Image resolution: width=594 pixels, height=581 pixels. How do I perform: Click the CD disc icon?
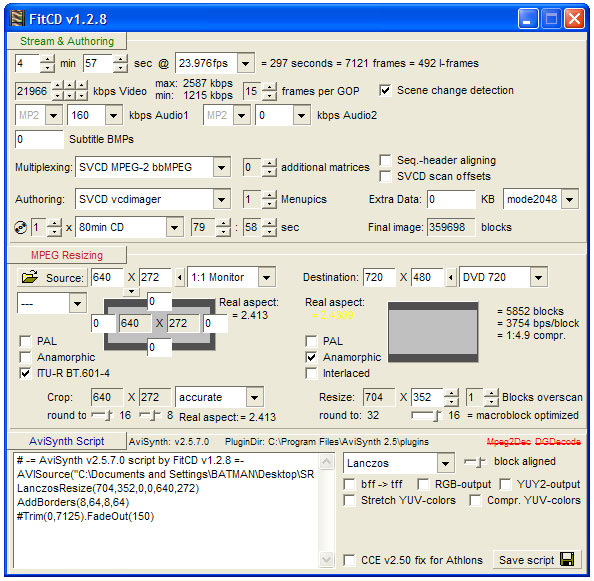click(20, 227)
